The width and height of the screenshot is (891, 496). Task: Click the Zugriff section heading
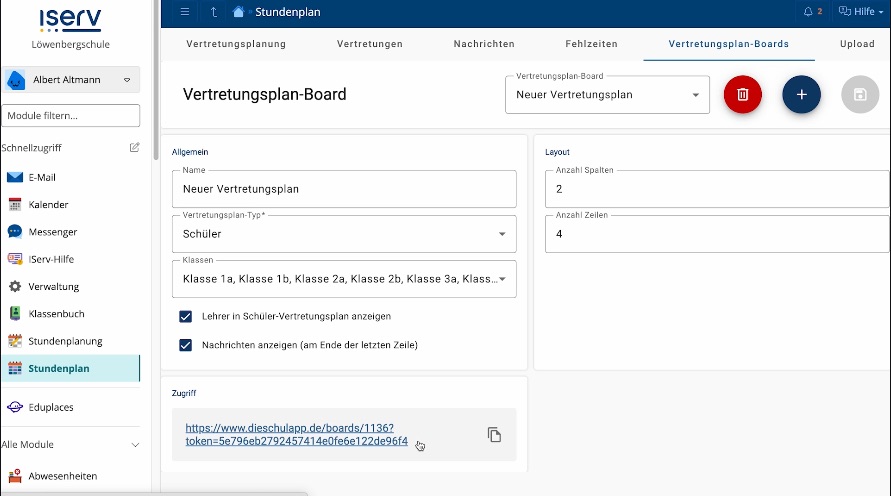(184, 393)
